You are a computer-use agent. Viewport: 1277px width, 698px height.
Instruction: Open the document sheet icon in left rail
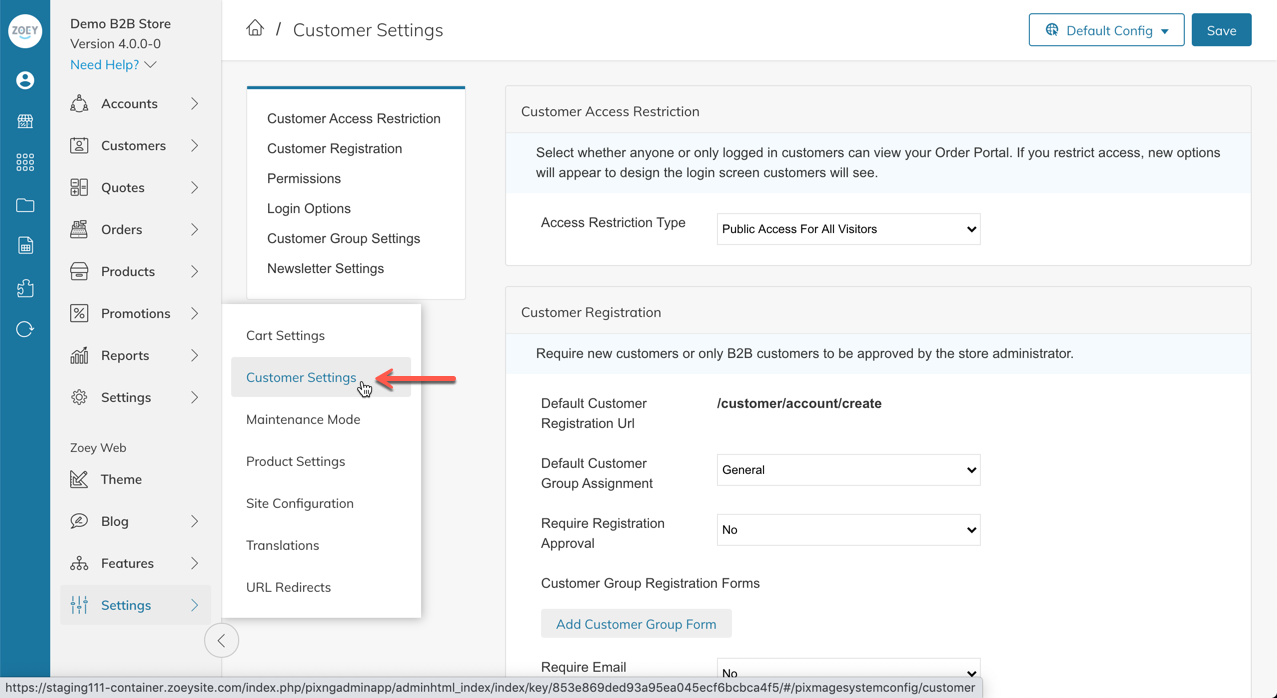tap(25, 246)
